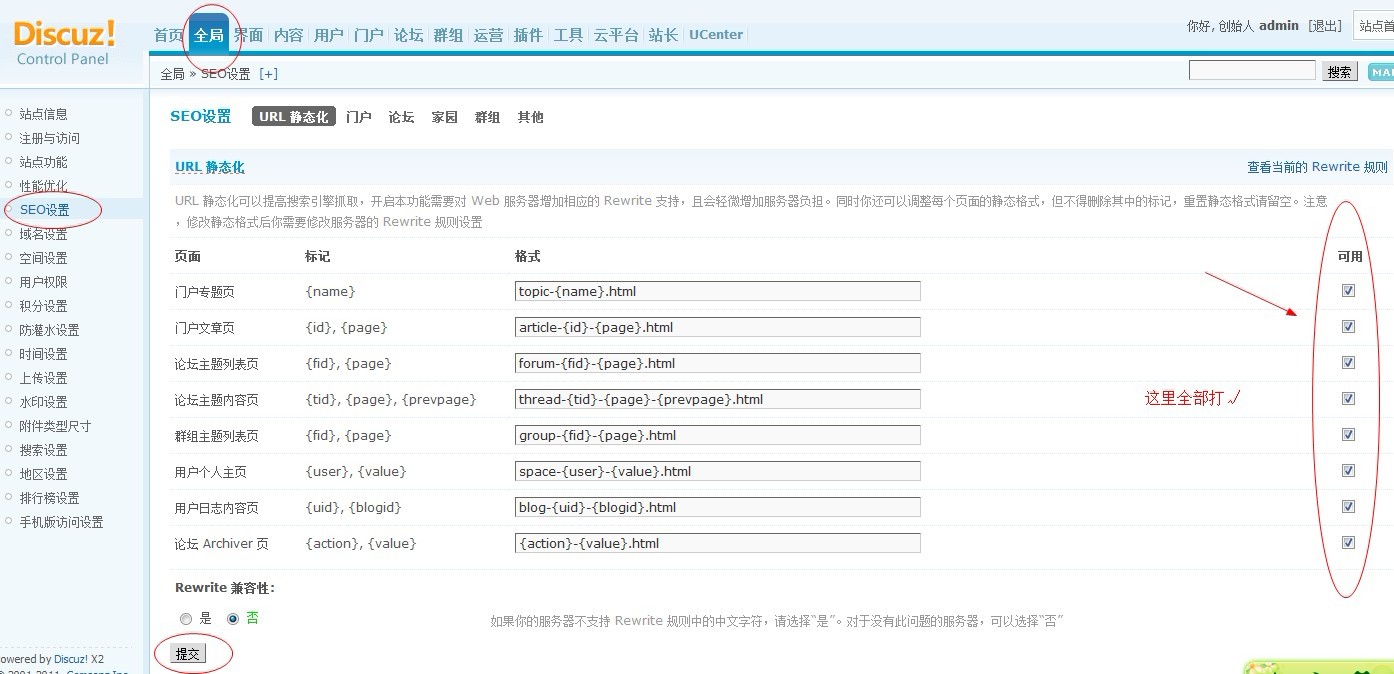Open 站点信息 in the left sidebar
The height and width of the screenshot is (674, 1394).
point(44,114)
